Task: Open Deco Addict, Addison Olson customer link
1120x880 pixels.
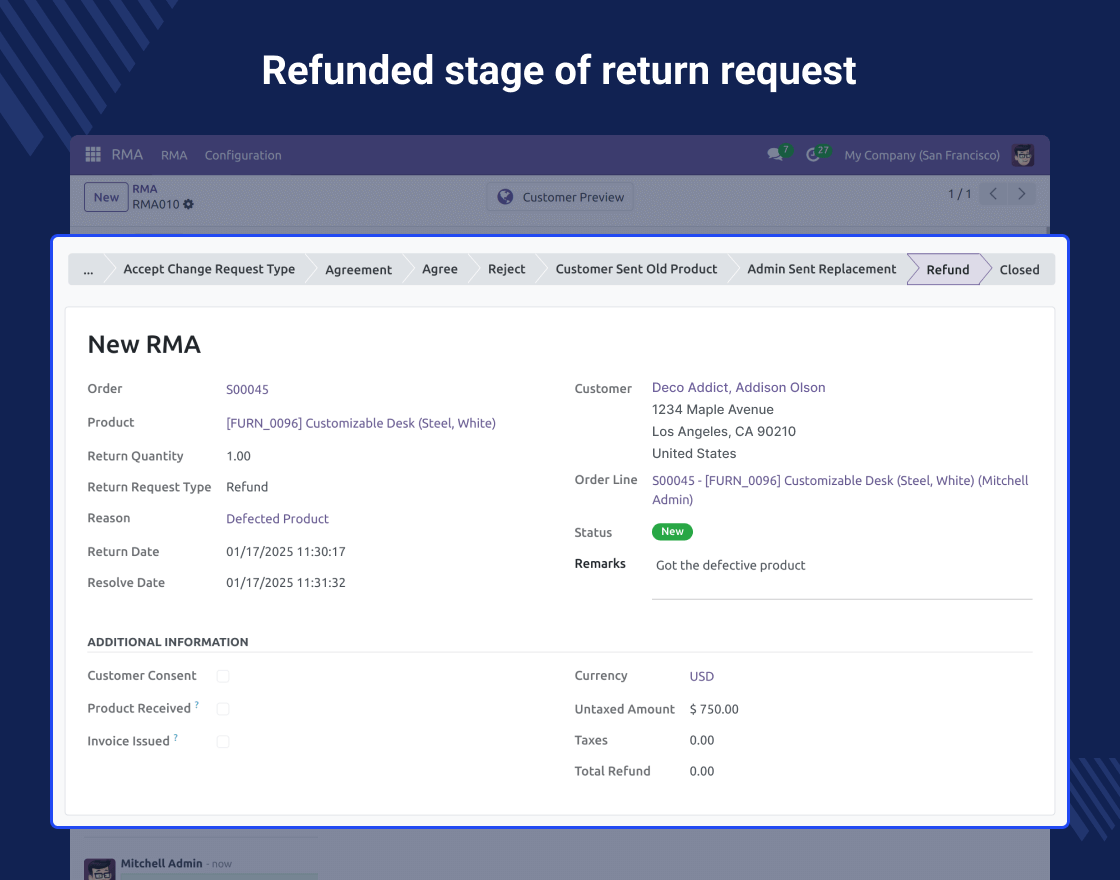Action: click(739, 387)
